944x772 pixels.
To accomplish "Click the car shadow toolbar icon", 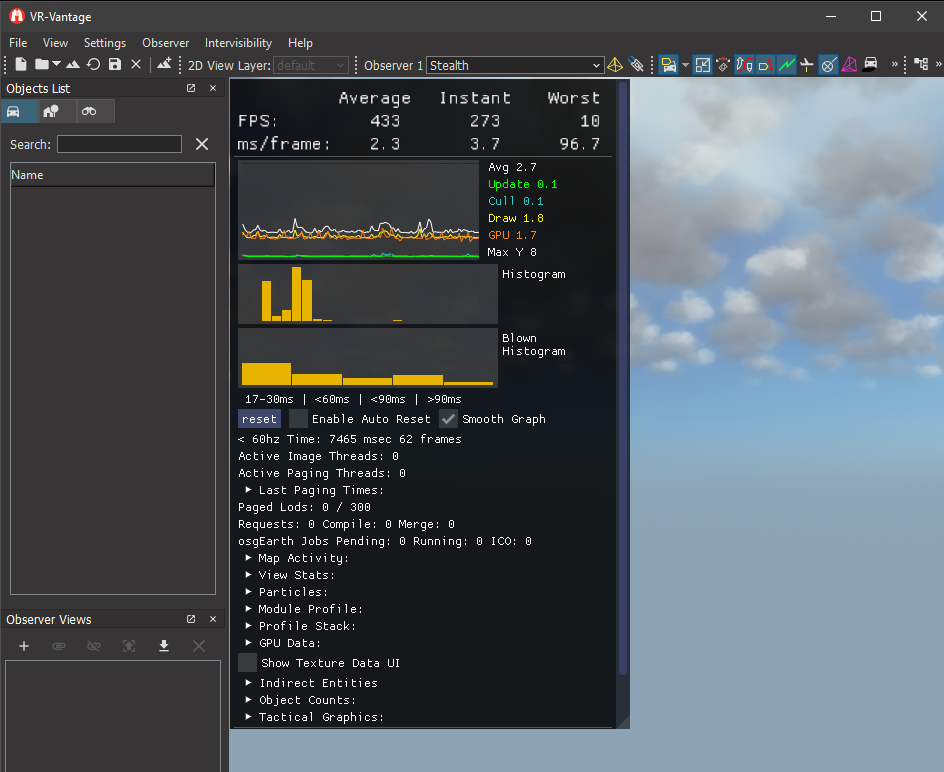I will click(x=870, y=64).
